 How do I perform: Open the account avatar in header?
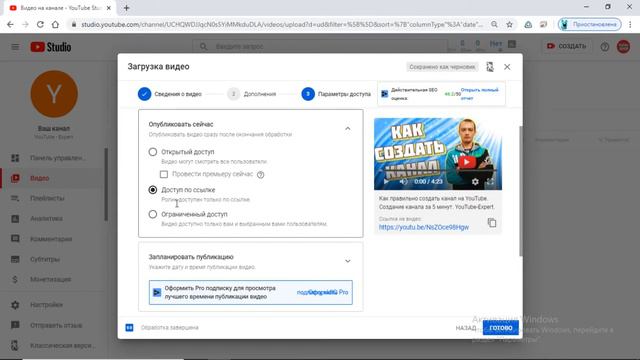623,47
